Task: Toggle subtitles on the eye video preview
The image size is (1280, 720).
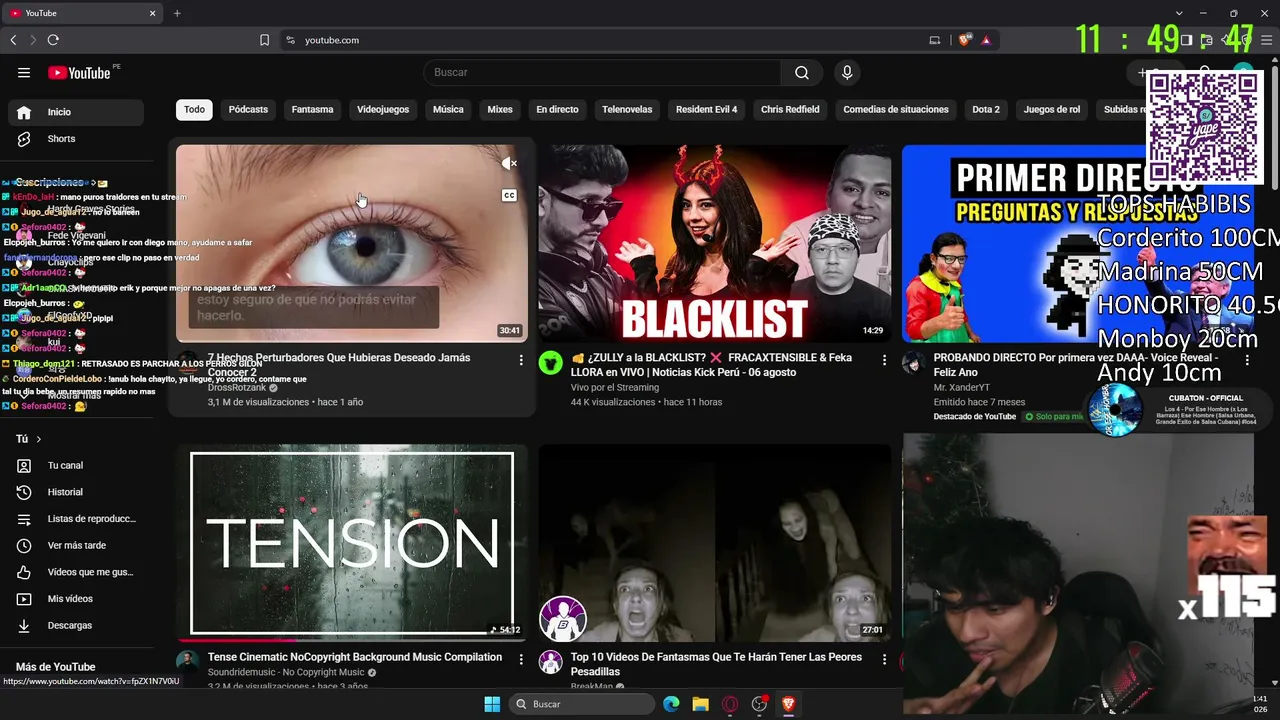Action: (509, 195)
